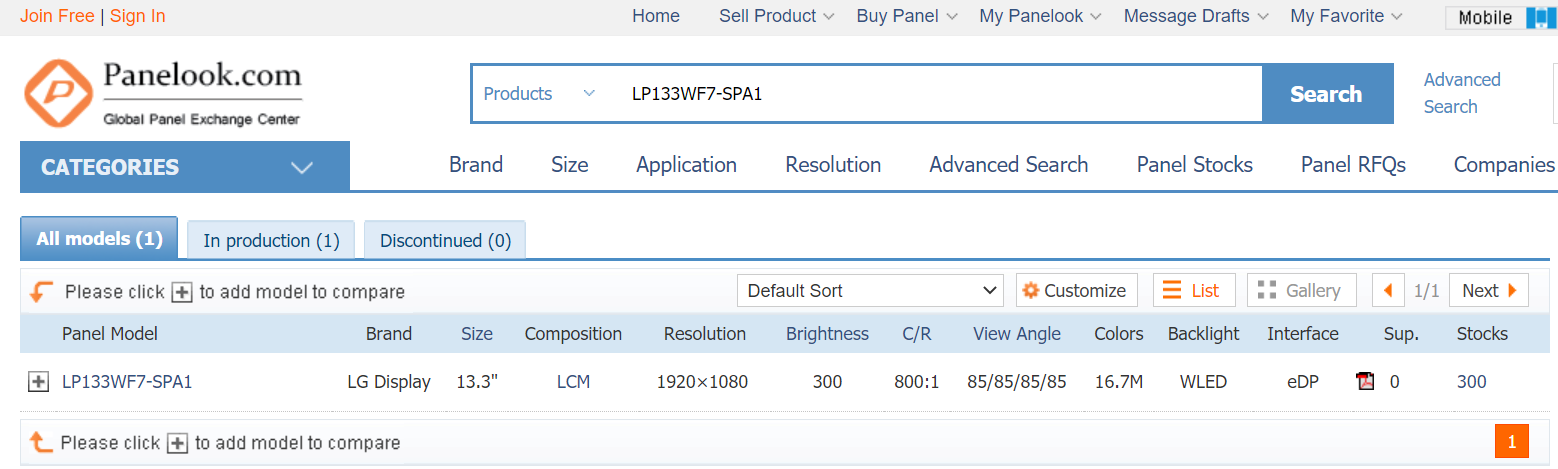
Task: Go to the Home link
Action: [x=656, y=16]
